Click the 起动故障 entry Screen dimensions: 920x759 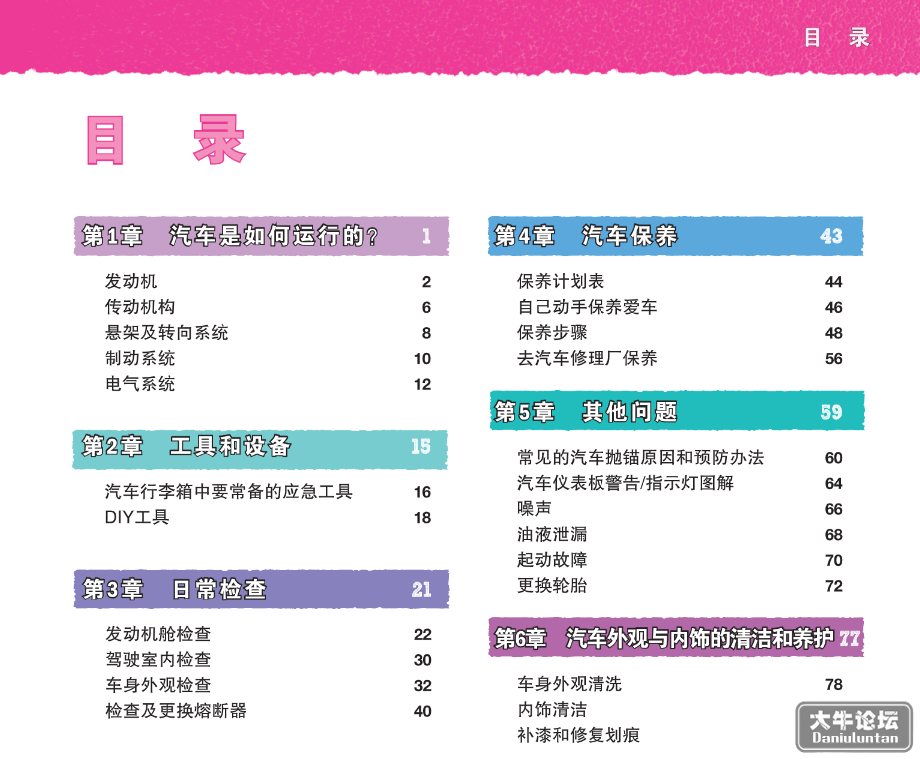552,560
